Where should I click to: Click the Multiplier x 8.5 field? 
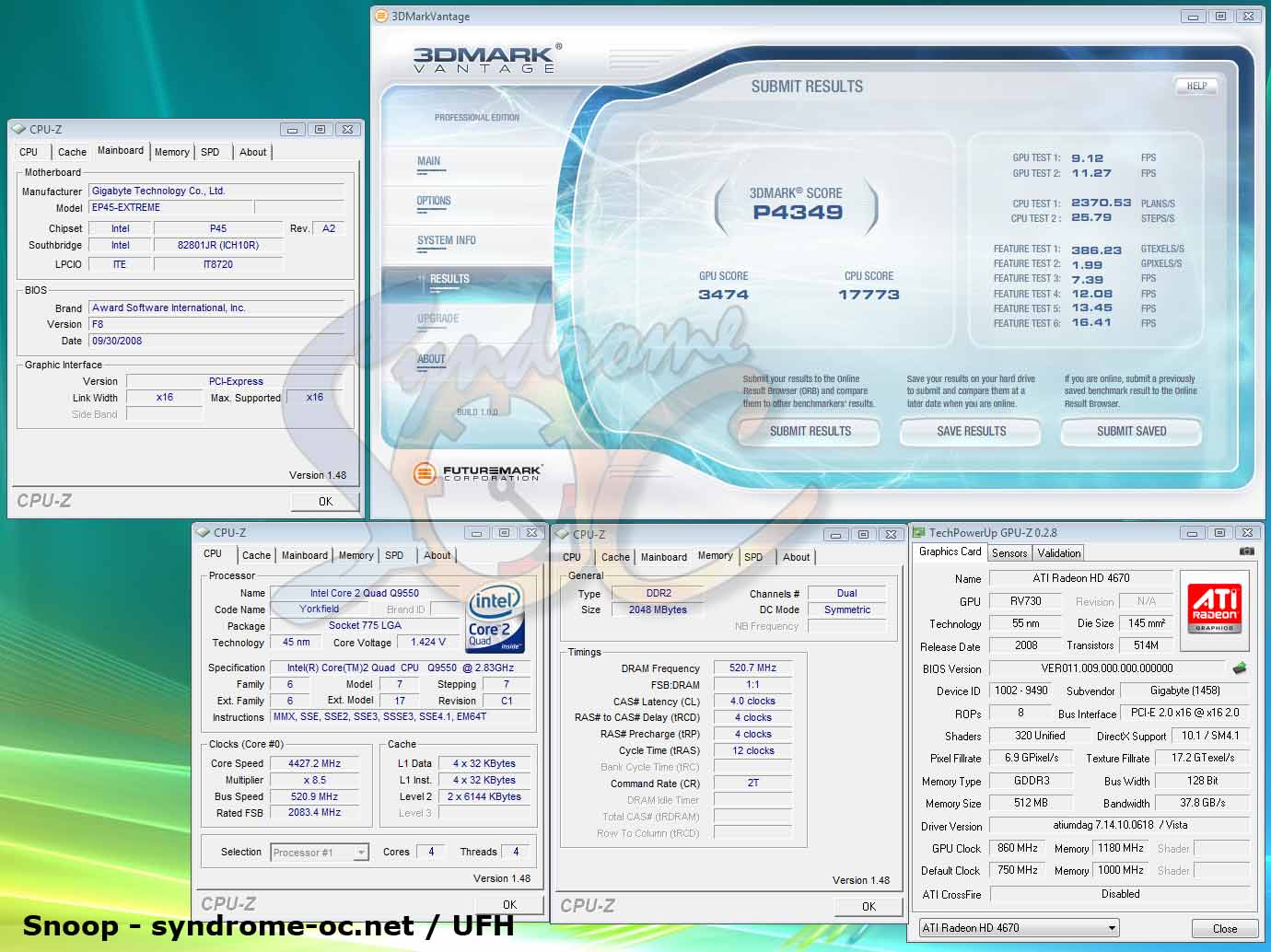314,780
